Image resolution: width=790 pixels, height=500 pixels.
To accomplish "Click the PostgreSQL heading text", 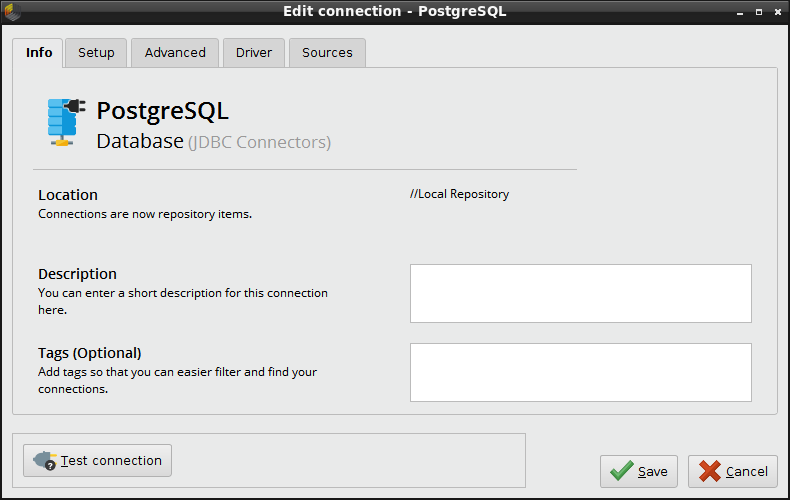I will point(162,111).
